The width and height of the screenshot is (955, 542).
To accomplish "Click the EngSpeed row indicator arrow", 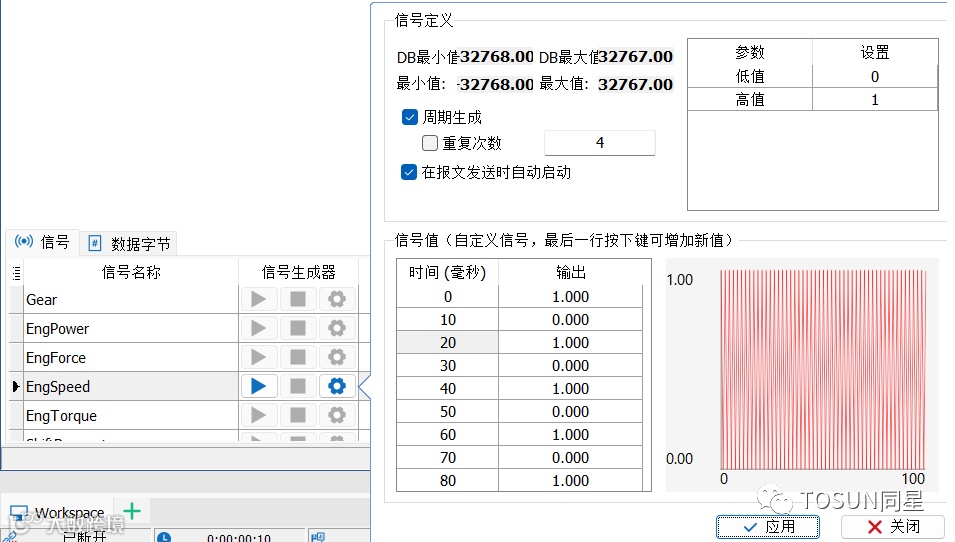I will click(16, 386).
